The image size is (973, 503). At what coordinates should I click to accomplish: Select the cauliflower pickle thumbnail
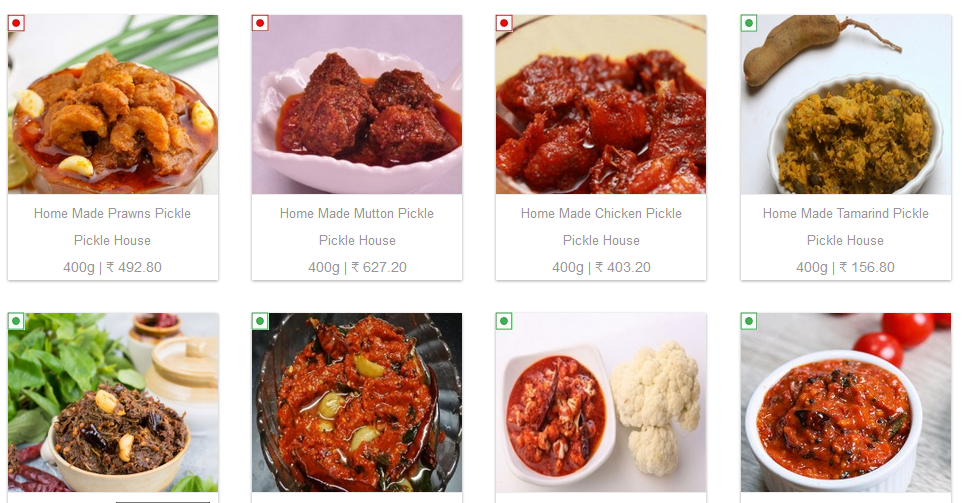[x=601, y=403]
